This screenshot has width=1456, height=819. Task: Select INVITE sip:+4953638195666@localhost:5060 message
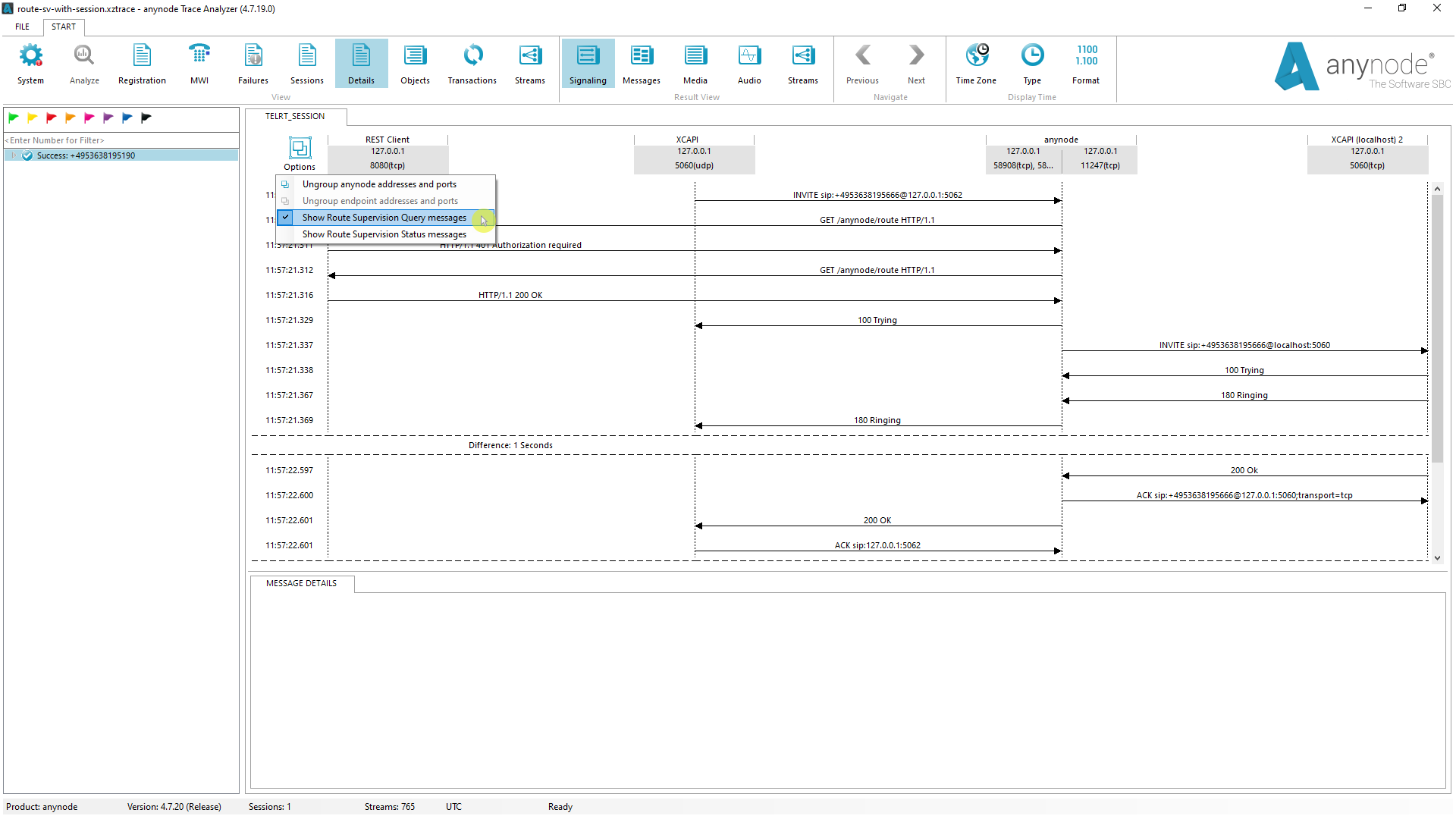tap(1244, 345)
